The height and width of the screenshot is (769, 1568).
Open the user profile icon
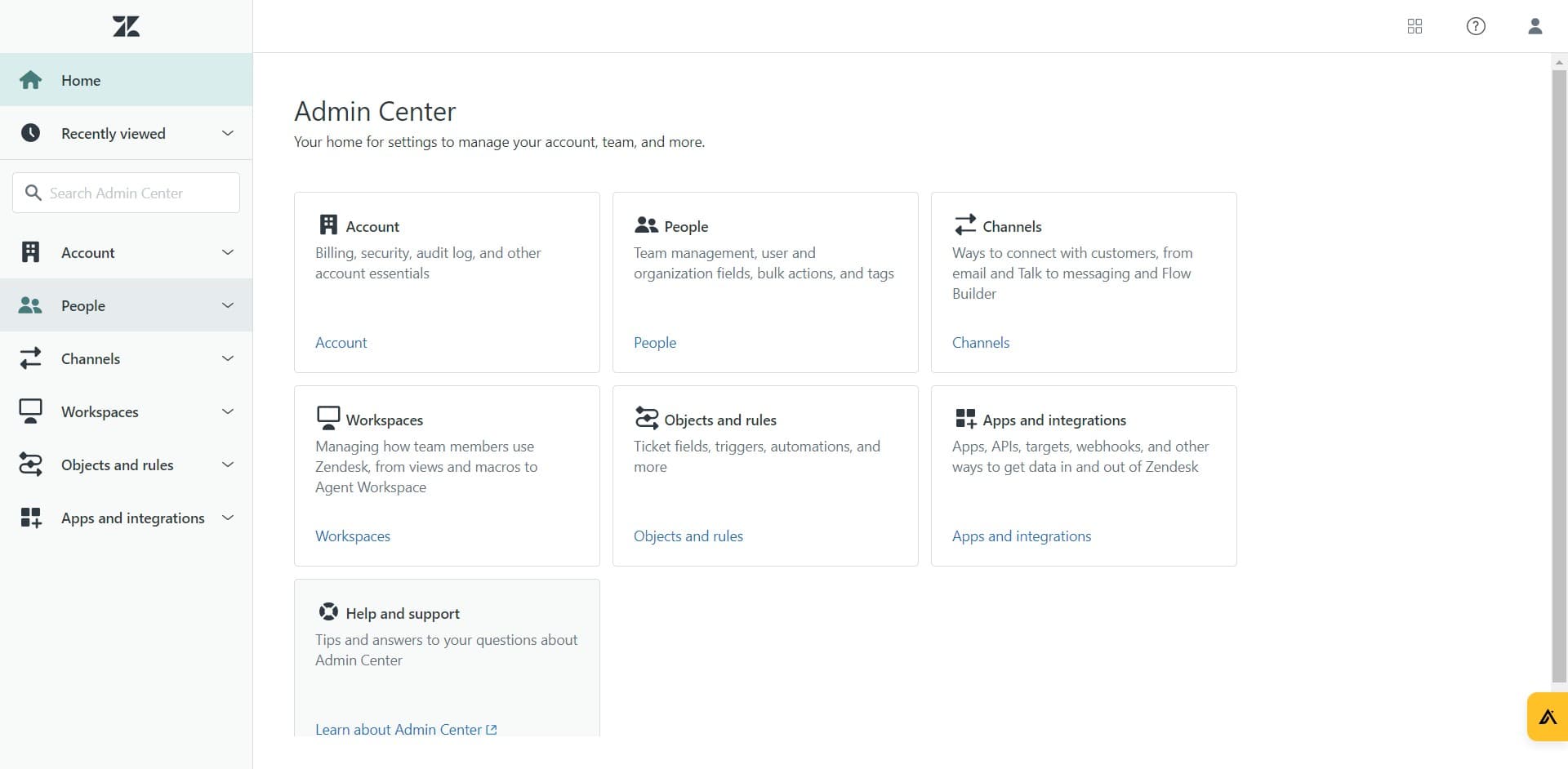[1535, 26]
